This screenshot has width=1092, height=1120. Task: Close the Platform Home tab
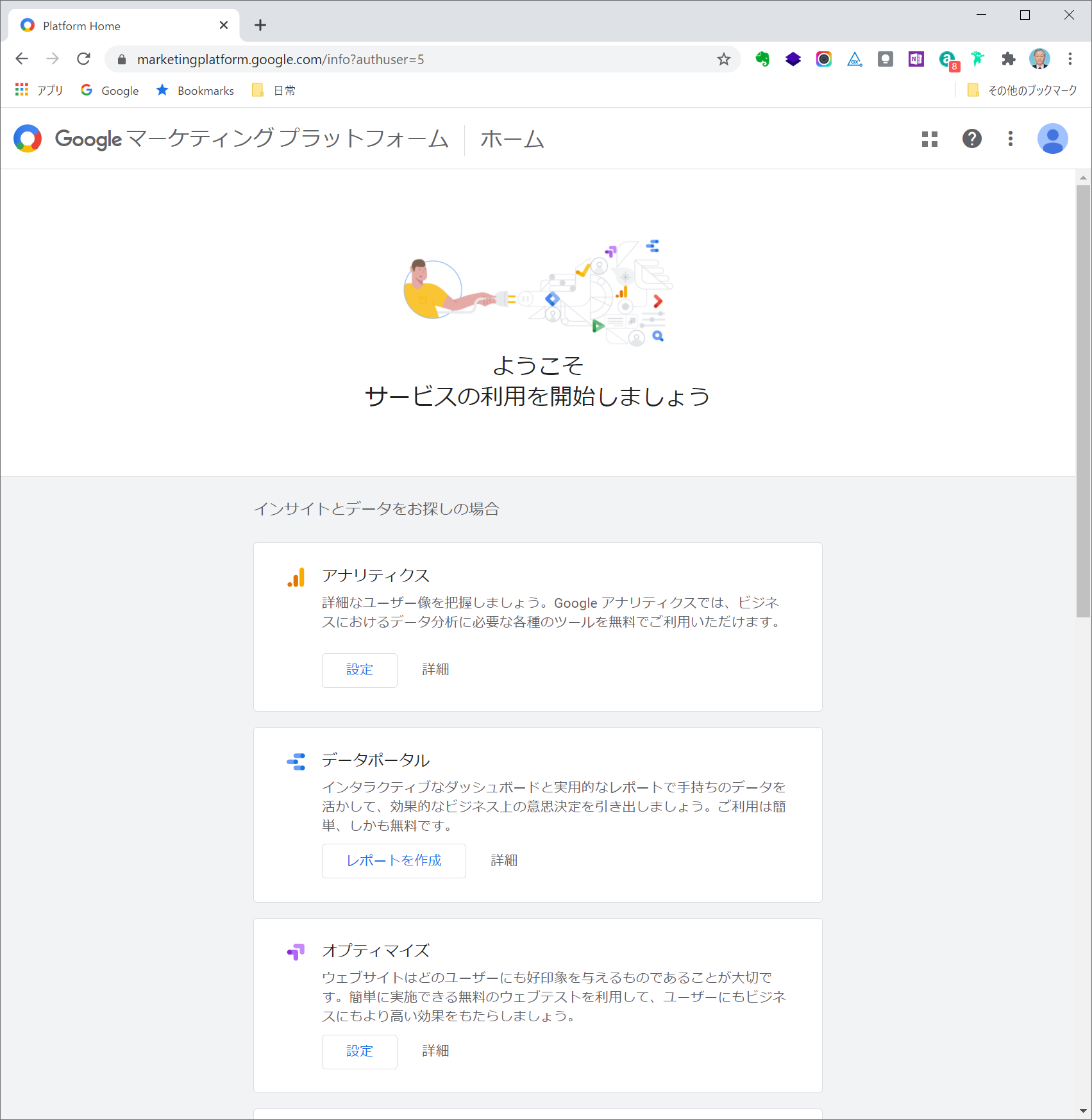click(x=224, y=26)
